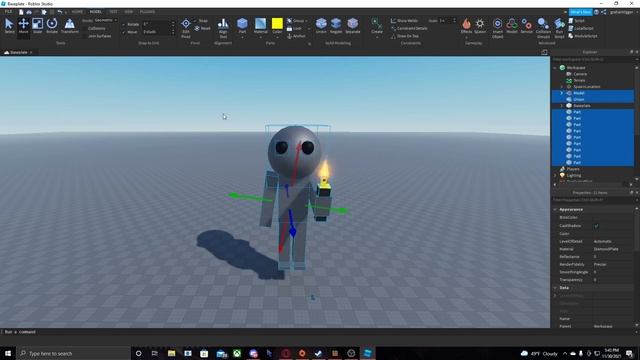
Task: Open the Material picker
Action: 260,26
